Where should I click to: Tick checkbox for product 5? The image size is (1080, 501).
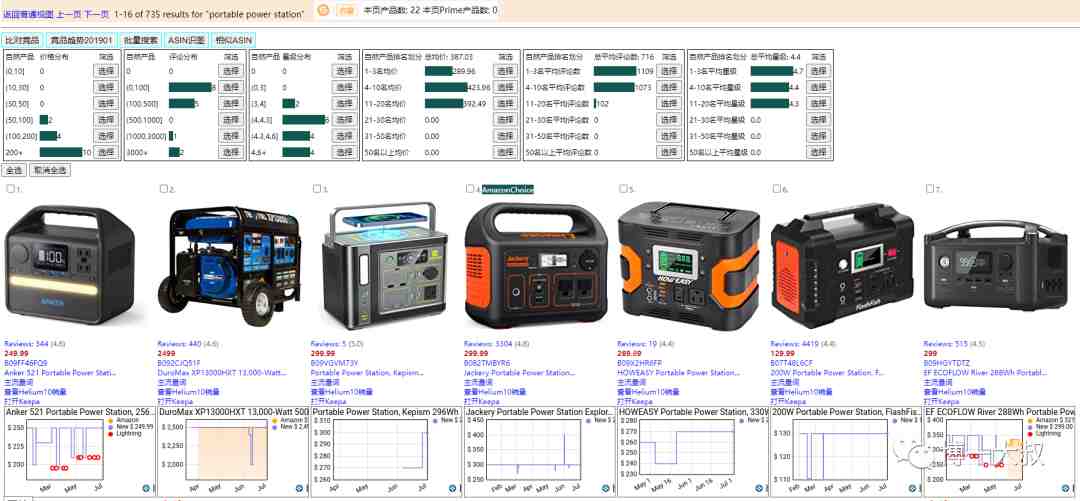tap(623, 189)
